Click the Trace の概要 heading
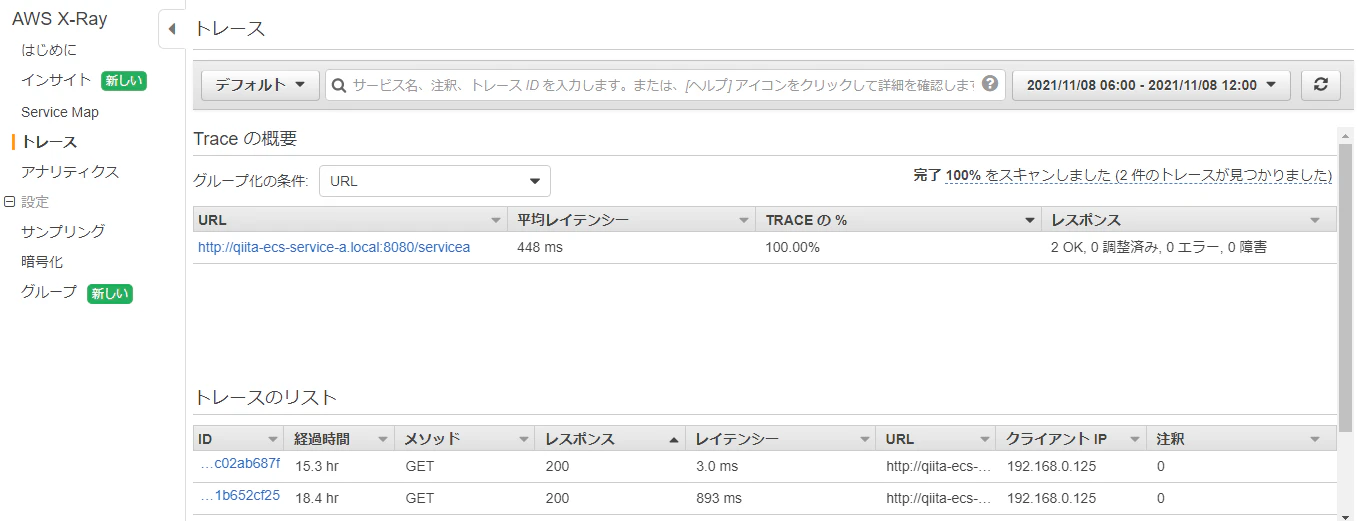Image resolution: width=1360 pixels, height=521 pixels. pyautogui.click(x=245, y=138)
